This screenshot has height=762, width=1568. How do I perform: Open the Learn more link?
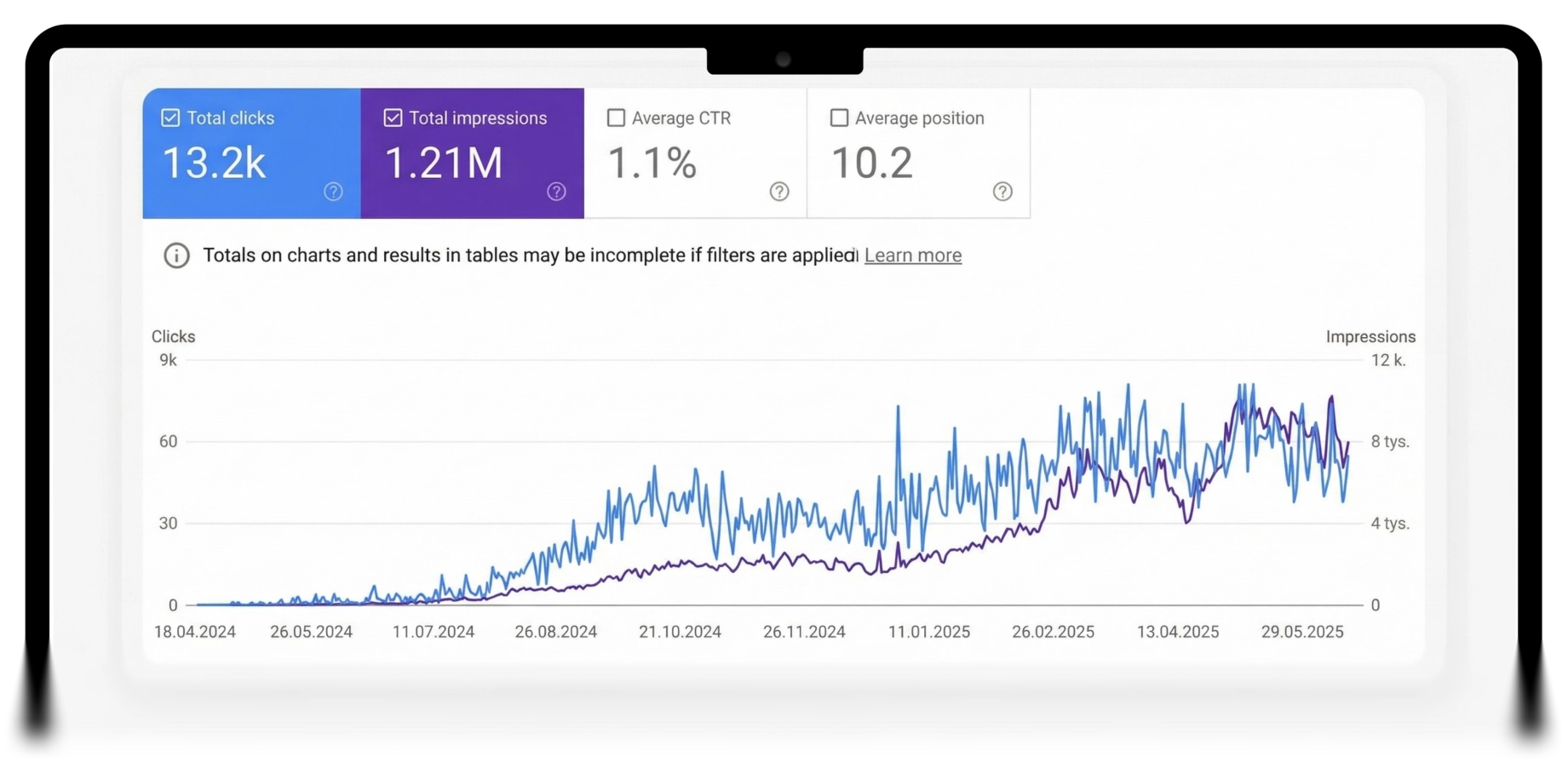912,255
